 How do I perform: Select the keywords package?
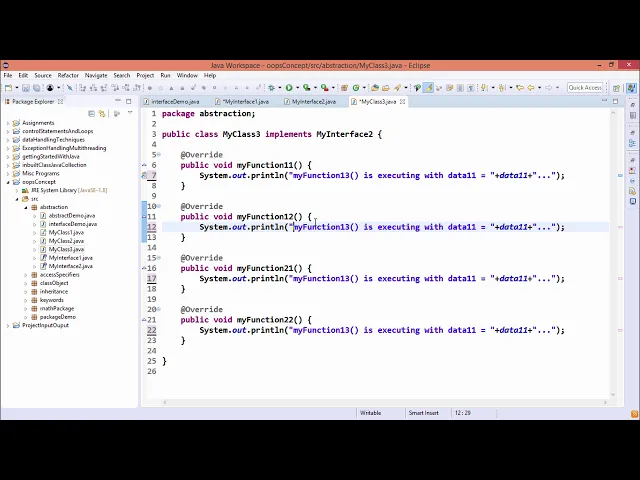[51, 300]
